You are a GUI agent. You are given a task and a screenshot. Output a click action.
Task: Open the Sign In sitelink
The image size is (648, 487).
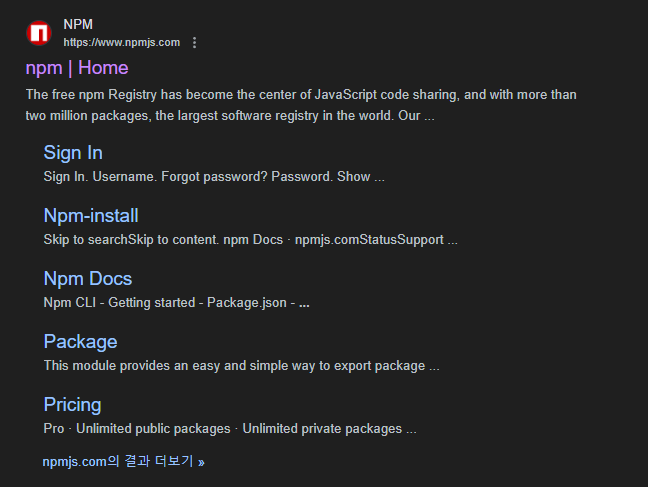[73, 153]
